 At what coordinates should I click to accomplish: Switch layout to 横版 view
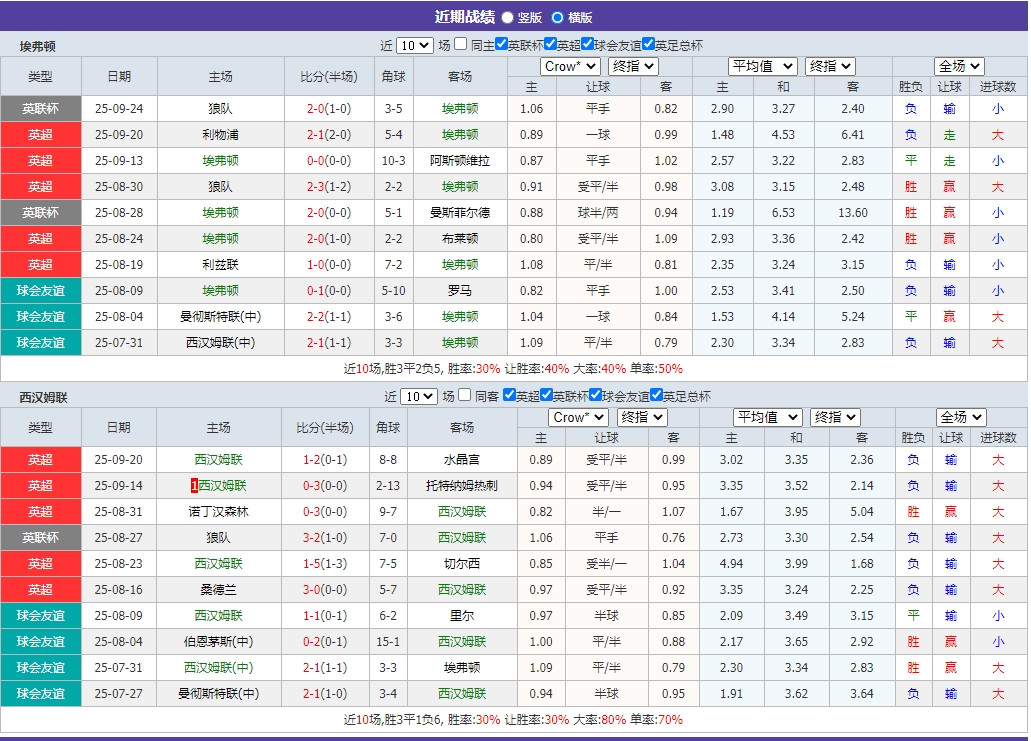click(x=560, y=18)
